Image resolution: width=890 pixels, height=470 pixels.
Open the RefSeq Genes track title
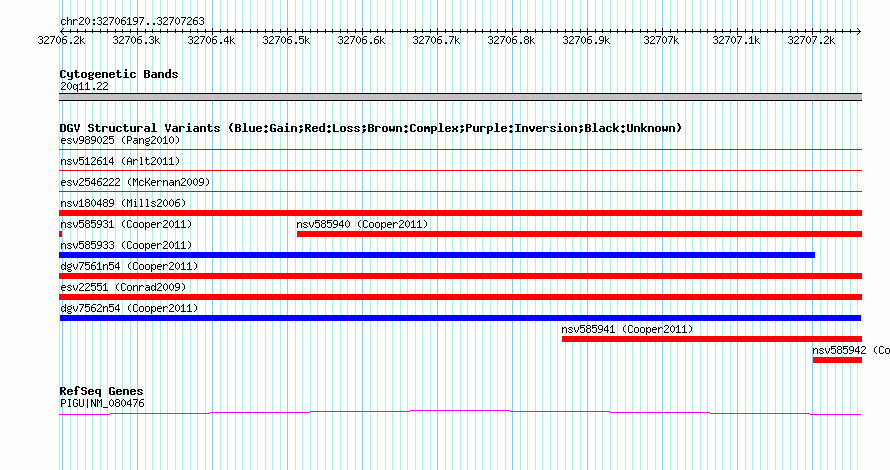pyautogui.click(x=101, y=391)
